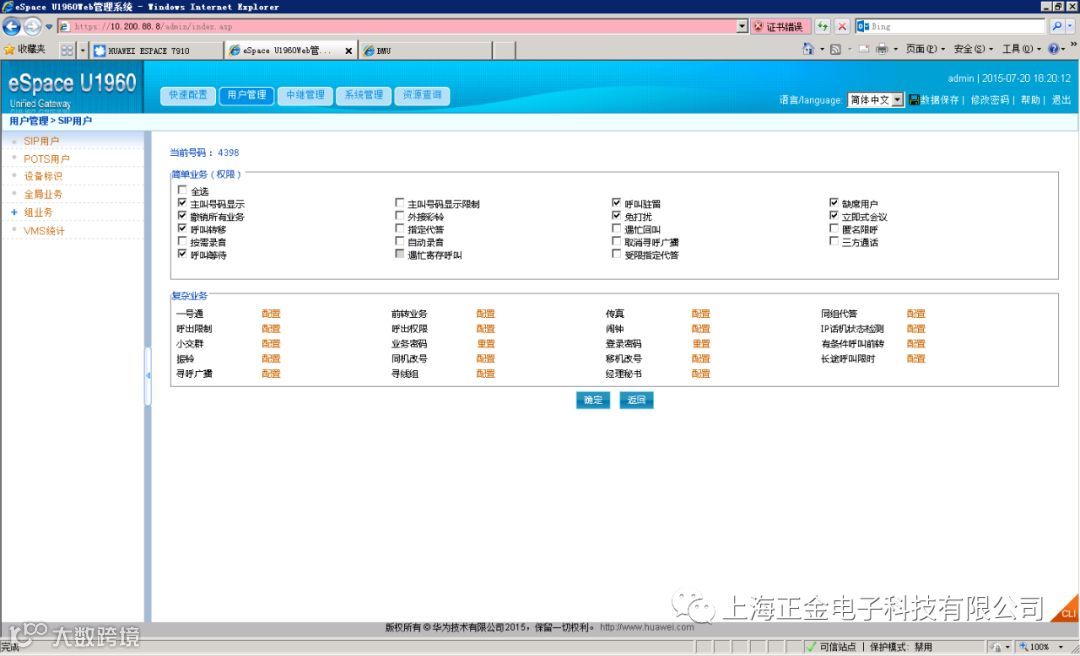Close the eSpace U1960Web tab

coord(349,50)
